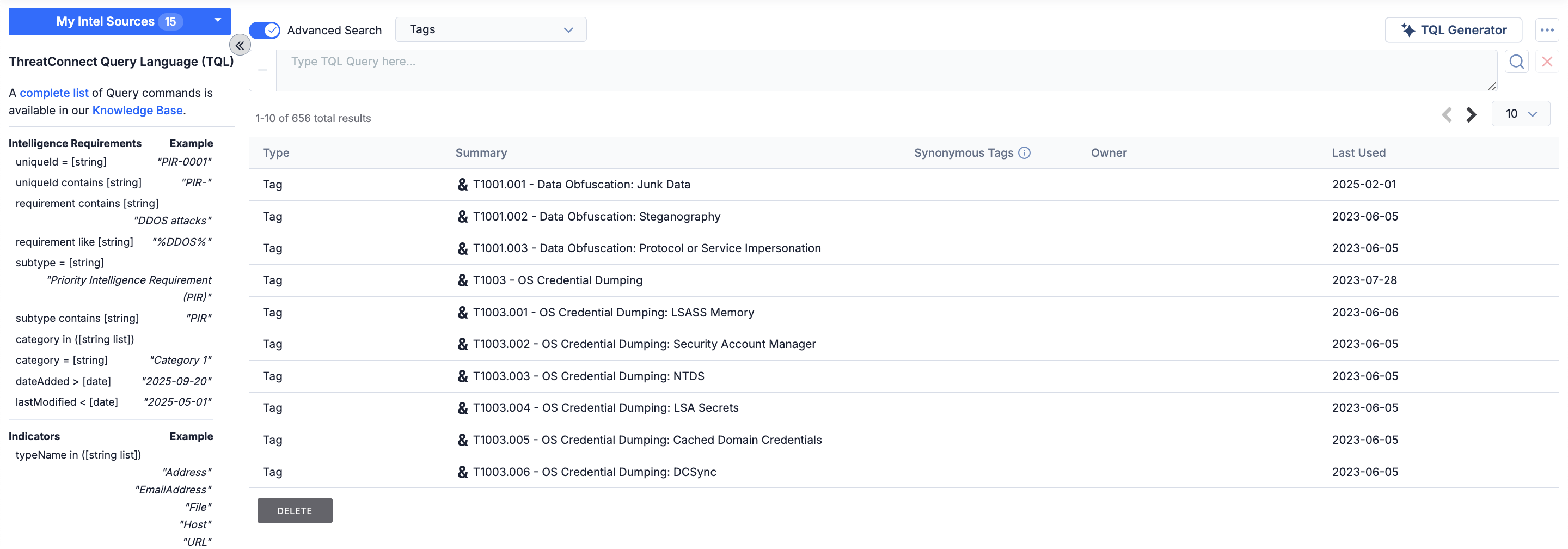The width and height of the screenshot is (1568, 549).
Task: Click tag icon for T1001.002 Steganography
Action: [x=463, y=217]
